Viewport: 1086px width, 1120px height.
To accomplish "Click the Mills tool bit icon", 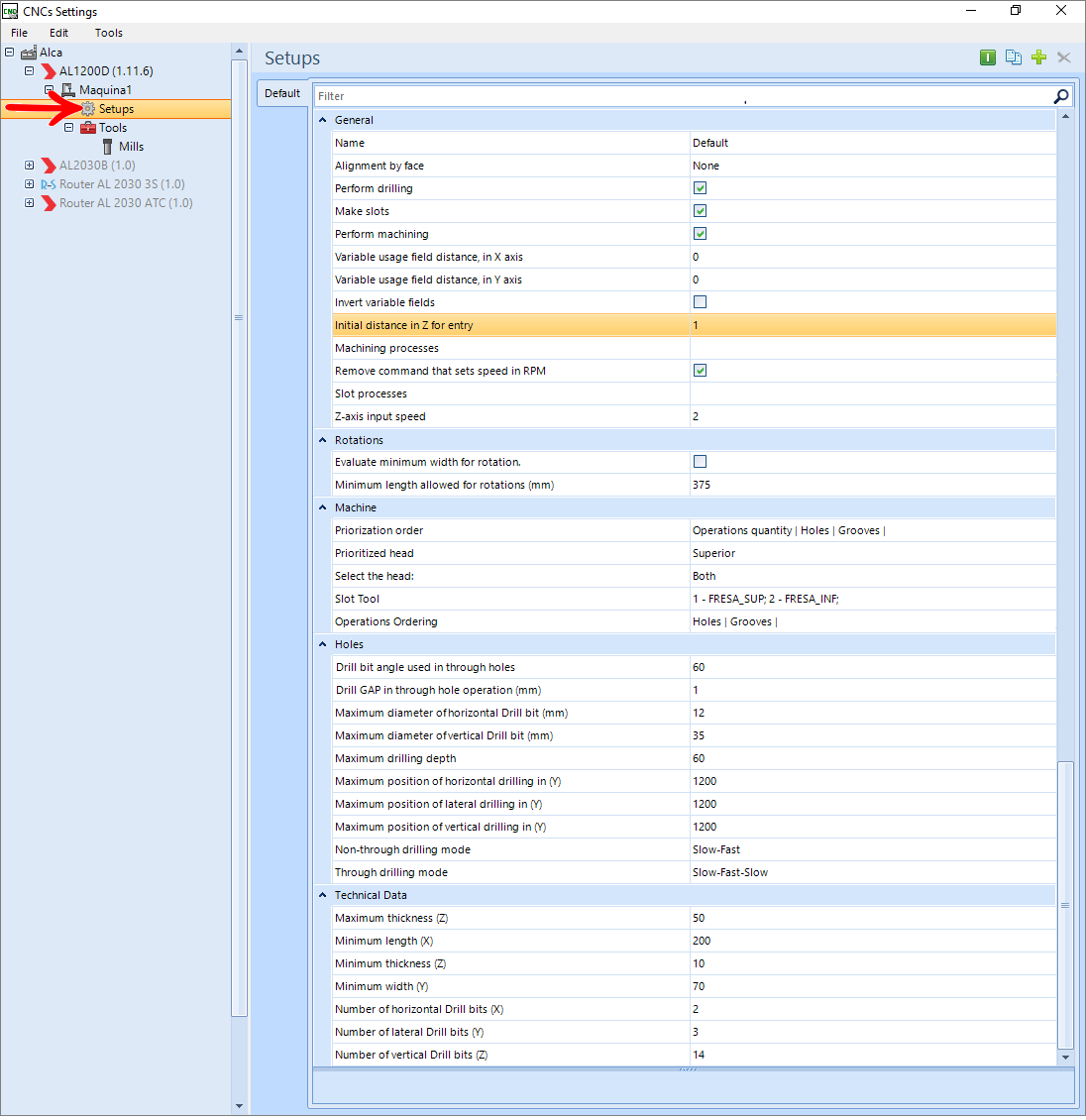I will 107,147.
